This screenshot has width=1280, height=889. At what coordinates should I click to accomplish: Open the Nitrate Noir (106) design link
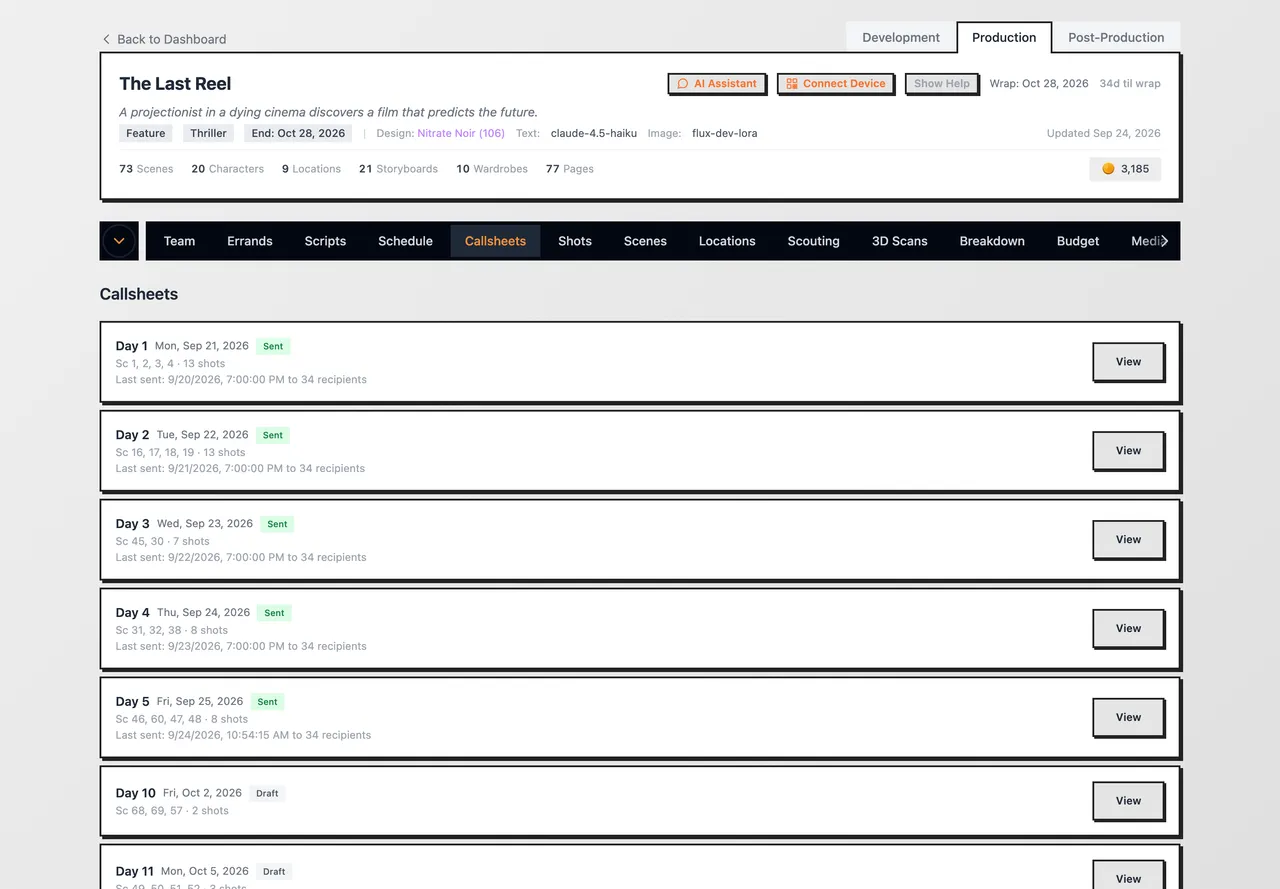tap(461, 133)
